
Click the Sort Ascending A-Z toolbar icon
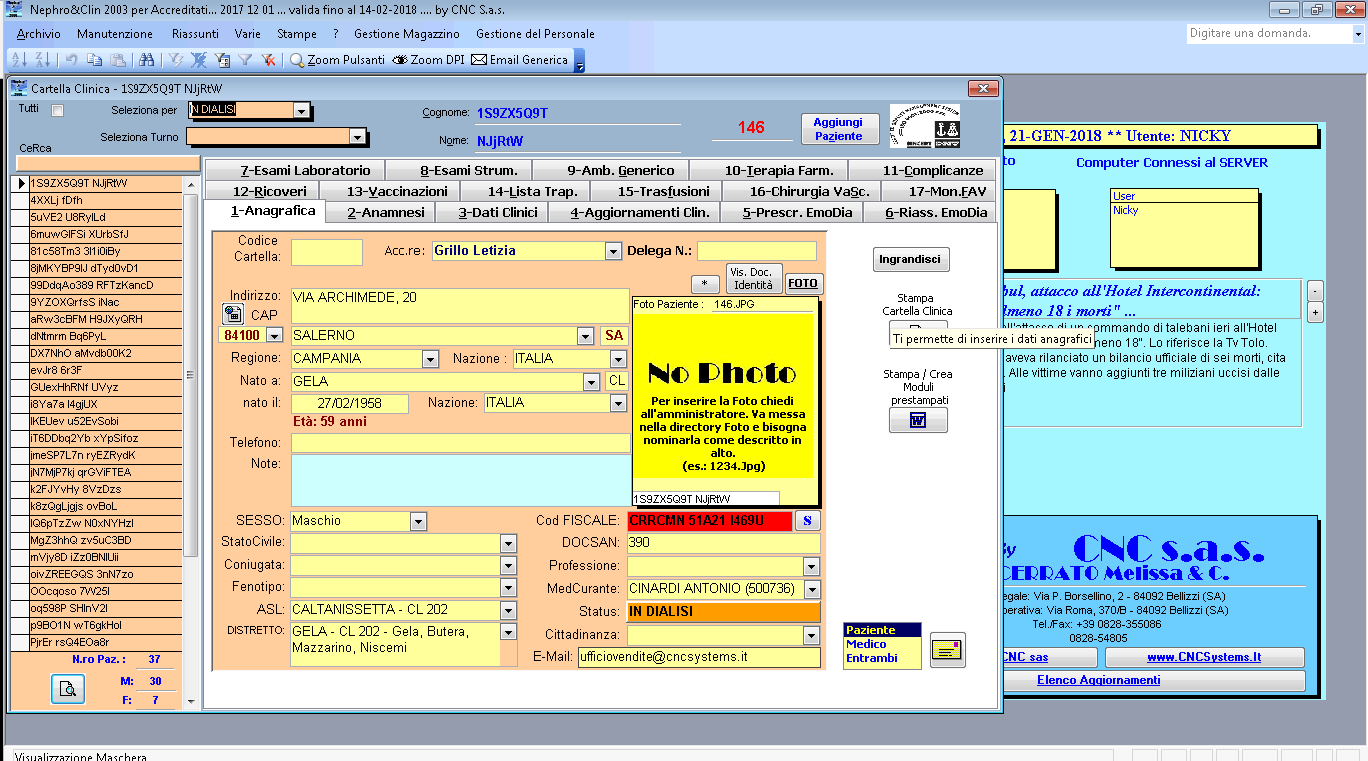click(19, 60)
